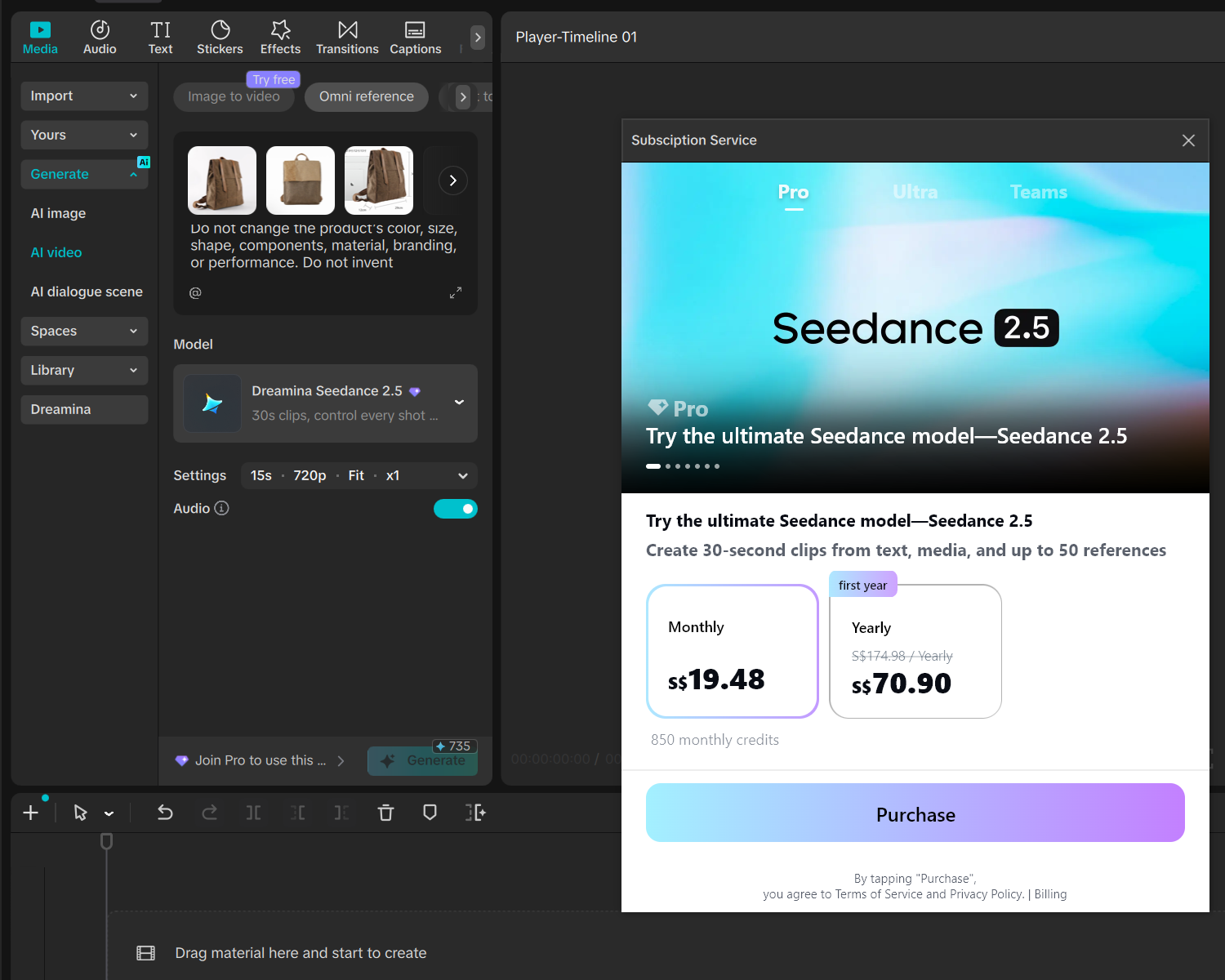Expand the Yours section

click(x=84, y=135)
